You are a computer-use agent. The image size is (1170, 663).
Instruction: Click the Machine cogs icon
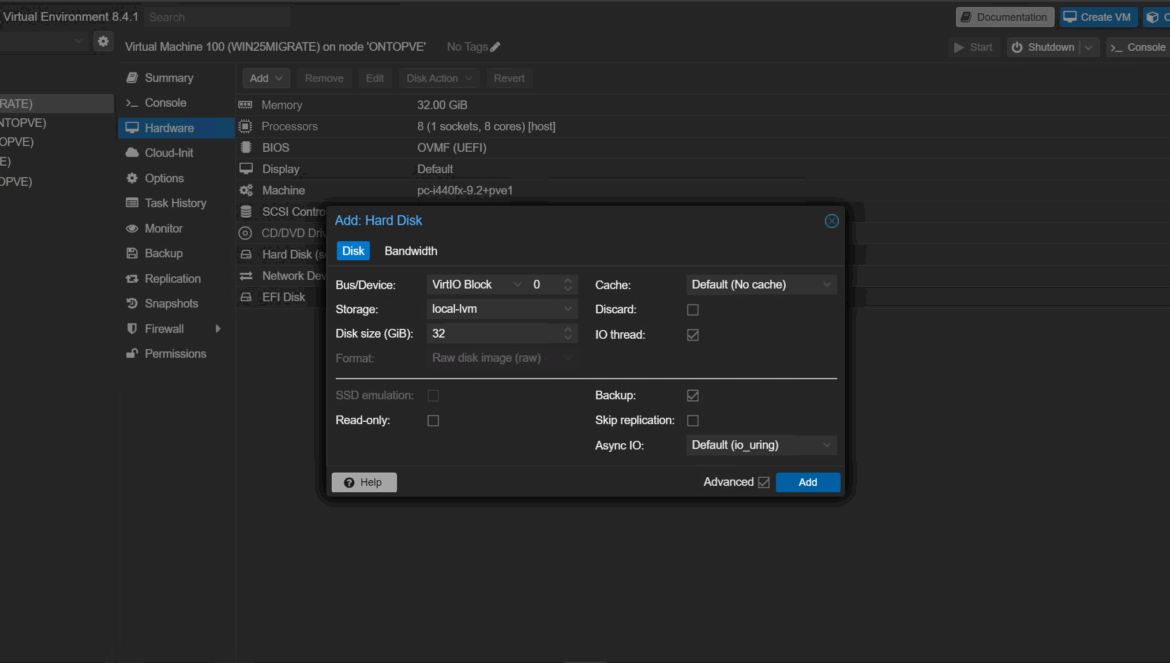(x=245, y=190)
